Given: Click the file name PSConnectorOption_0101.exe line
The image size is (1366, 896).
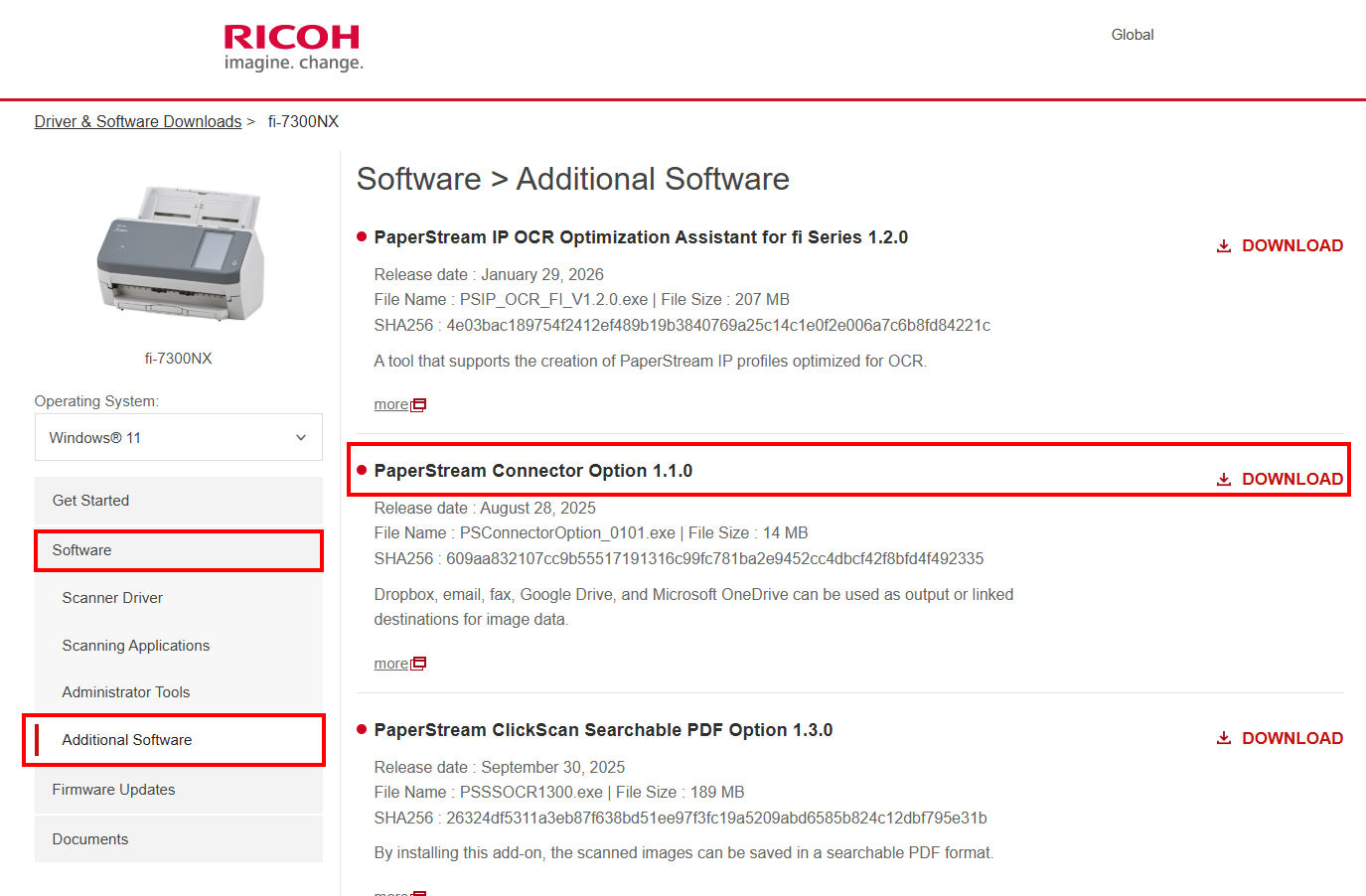Looking at the screenshot, I should point(591,533).
